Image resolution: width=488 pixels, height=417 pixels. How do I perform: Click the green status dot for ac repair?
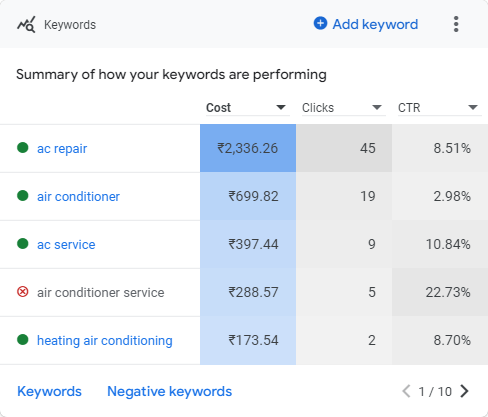coord(23,148)
